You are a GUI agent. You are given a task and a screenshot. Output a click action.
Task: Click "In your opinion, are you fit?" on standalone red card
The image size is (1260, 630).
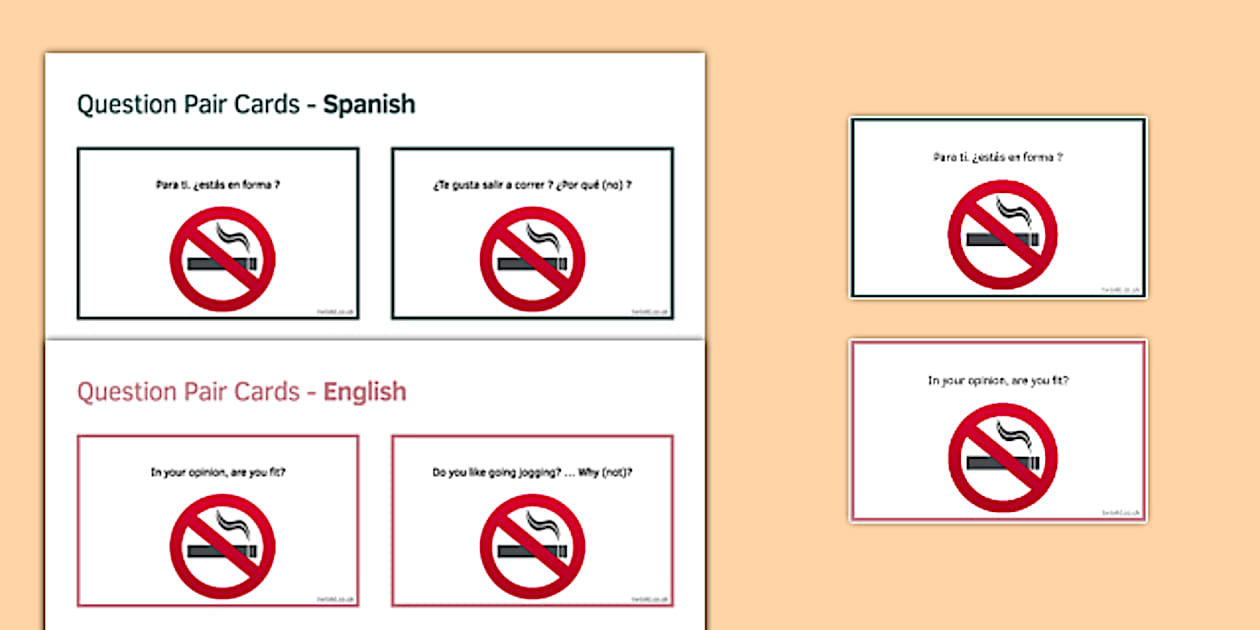(998, 380)
